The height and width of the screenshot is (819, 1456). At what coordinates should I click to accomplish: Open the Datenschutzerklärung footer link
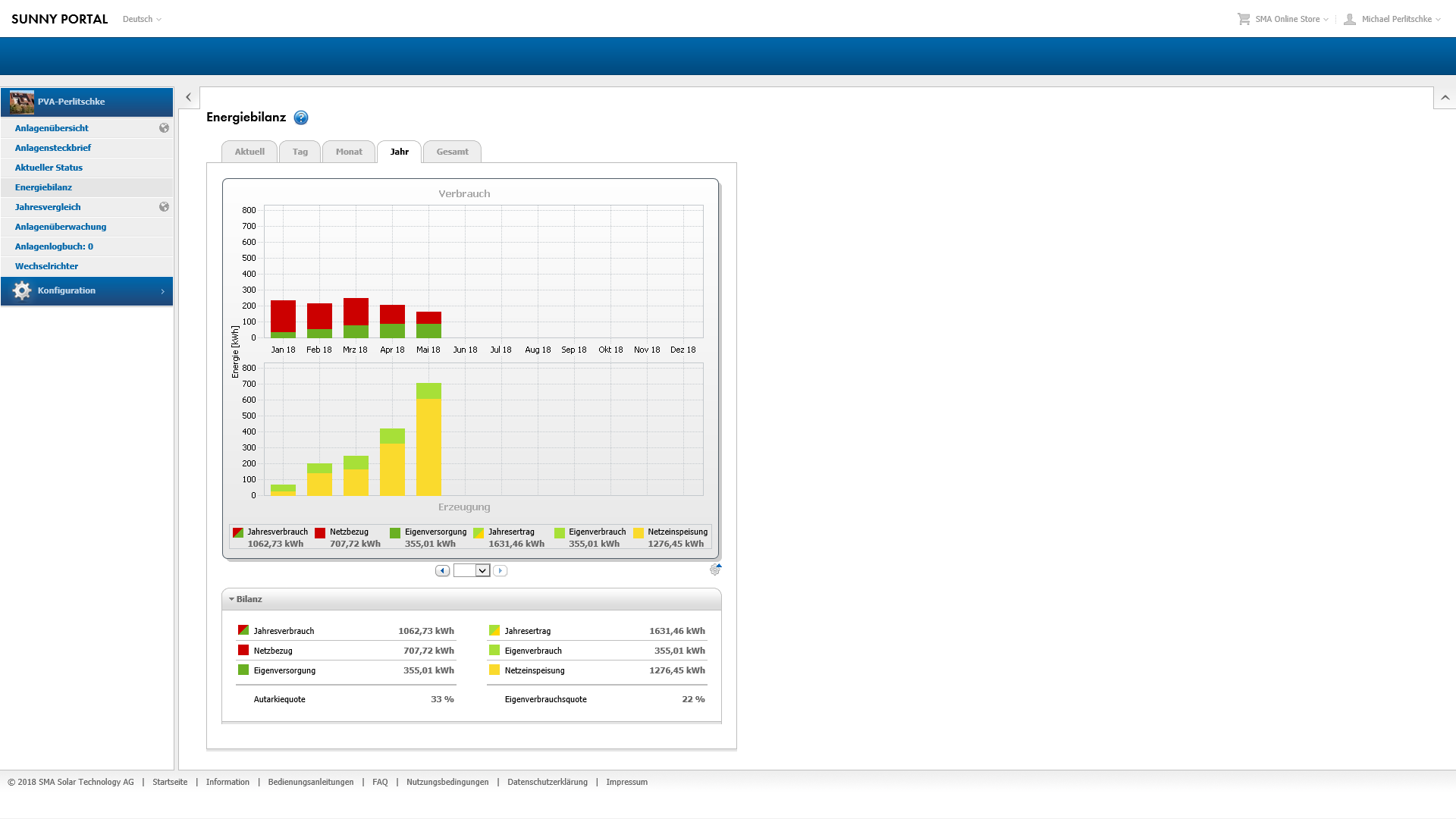pyautogui.click(x=547, y=782)
